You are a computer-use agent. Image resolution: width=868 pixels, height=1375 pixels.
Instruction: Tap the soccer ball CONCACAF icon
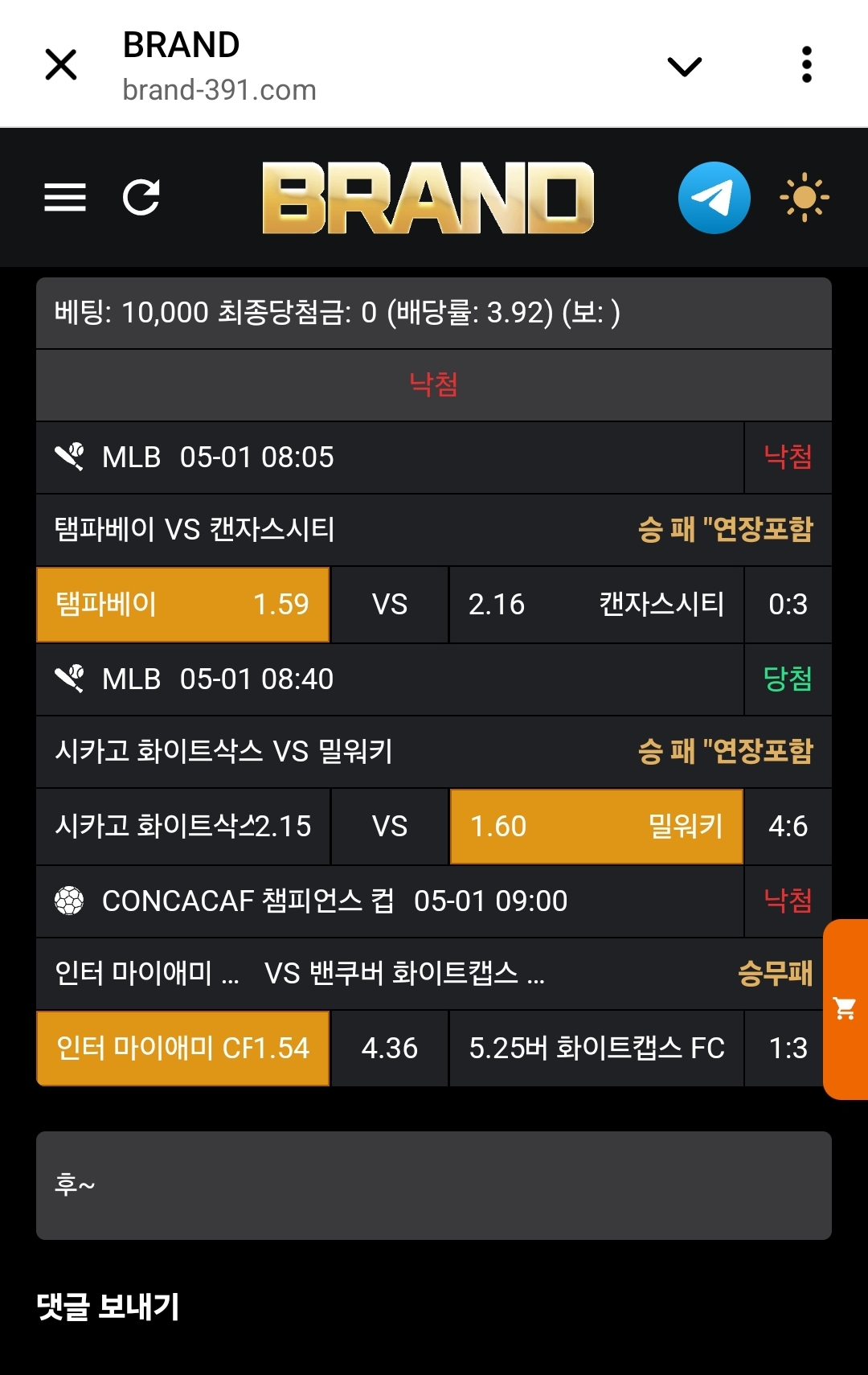tap(69, 901)
